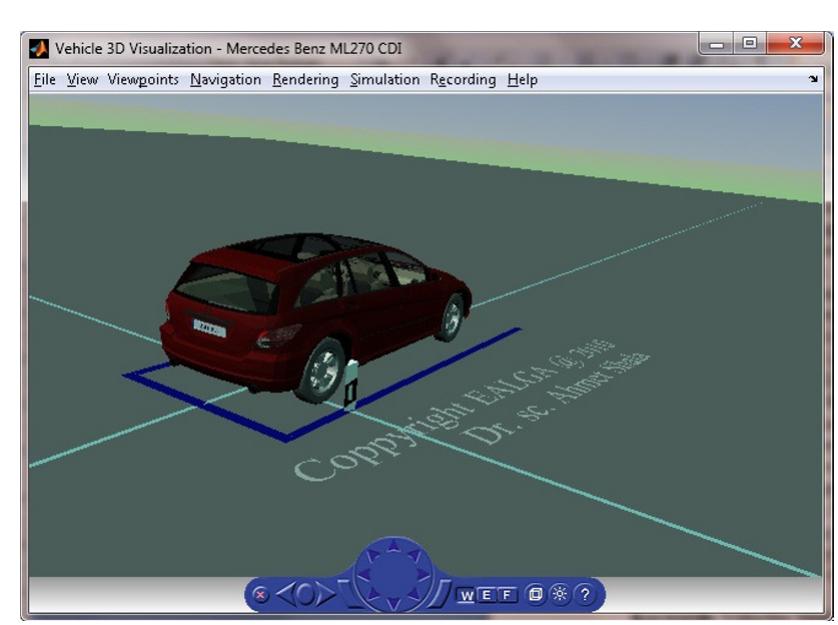
Task: Go to the next viewpoint arrow
Action: tap(325, 594)
